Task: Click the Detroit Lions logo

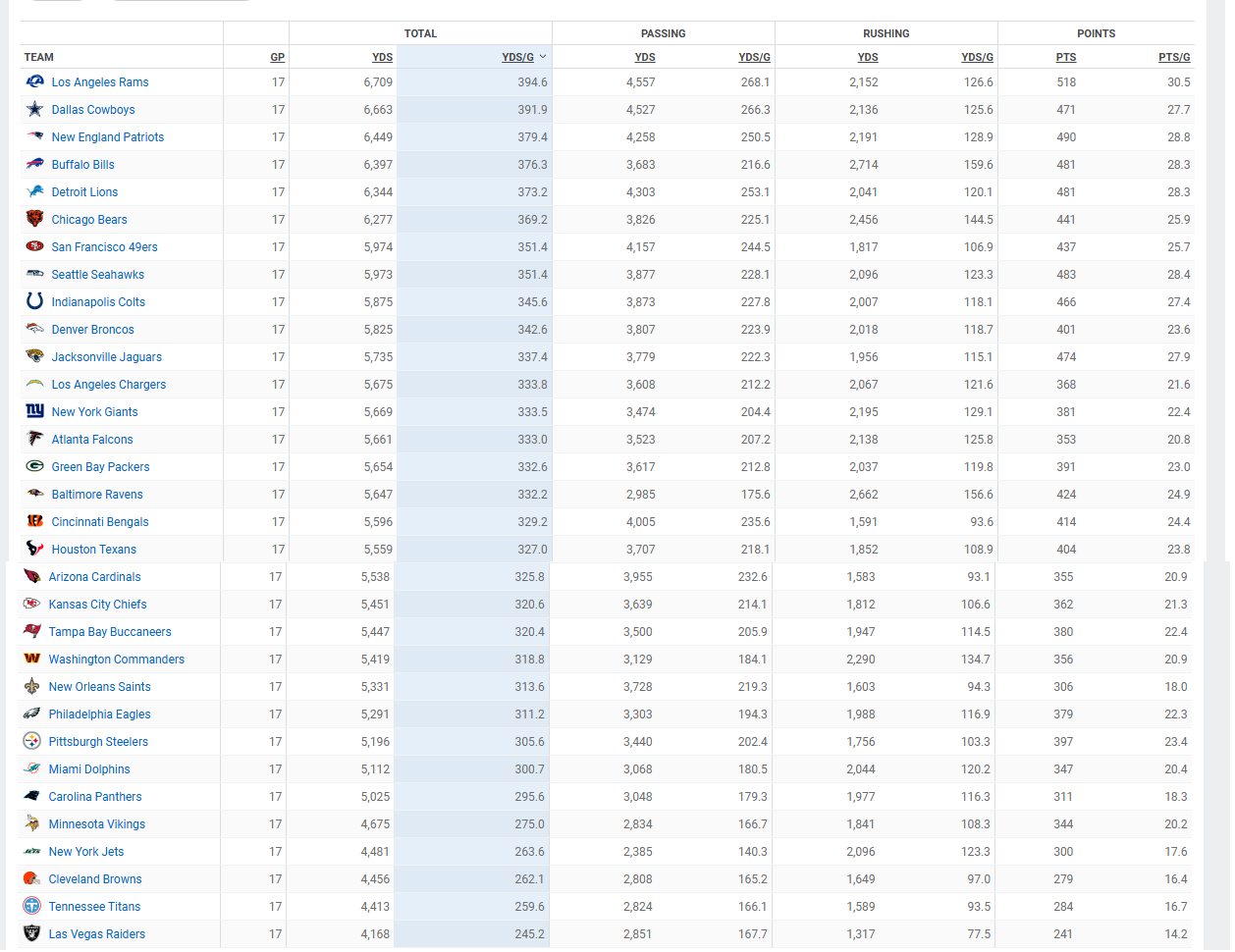Action: [35, 191]
